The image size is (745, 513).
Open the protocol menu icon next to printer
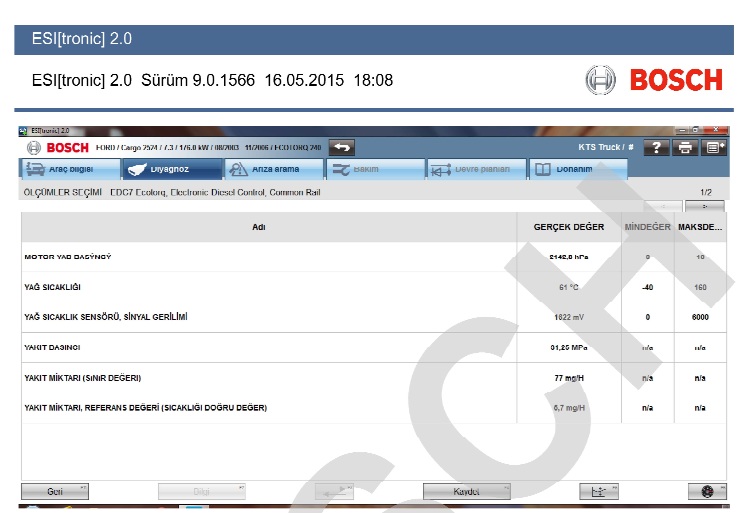click(714, 148)
